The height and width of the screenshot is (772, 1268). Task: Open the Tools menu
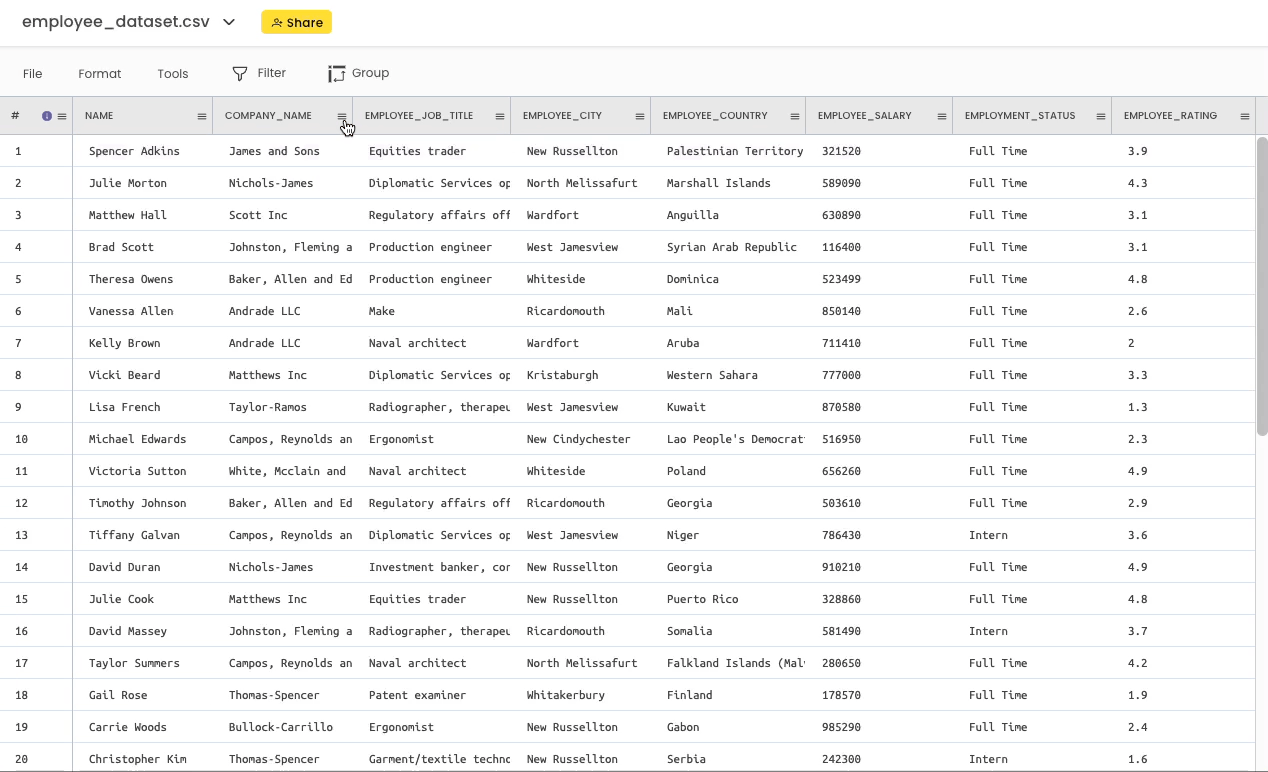[173, 74]
